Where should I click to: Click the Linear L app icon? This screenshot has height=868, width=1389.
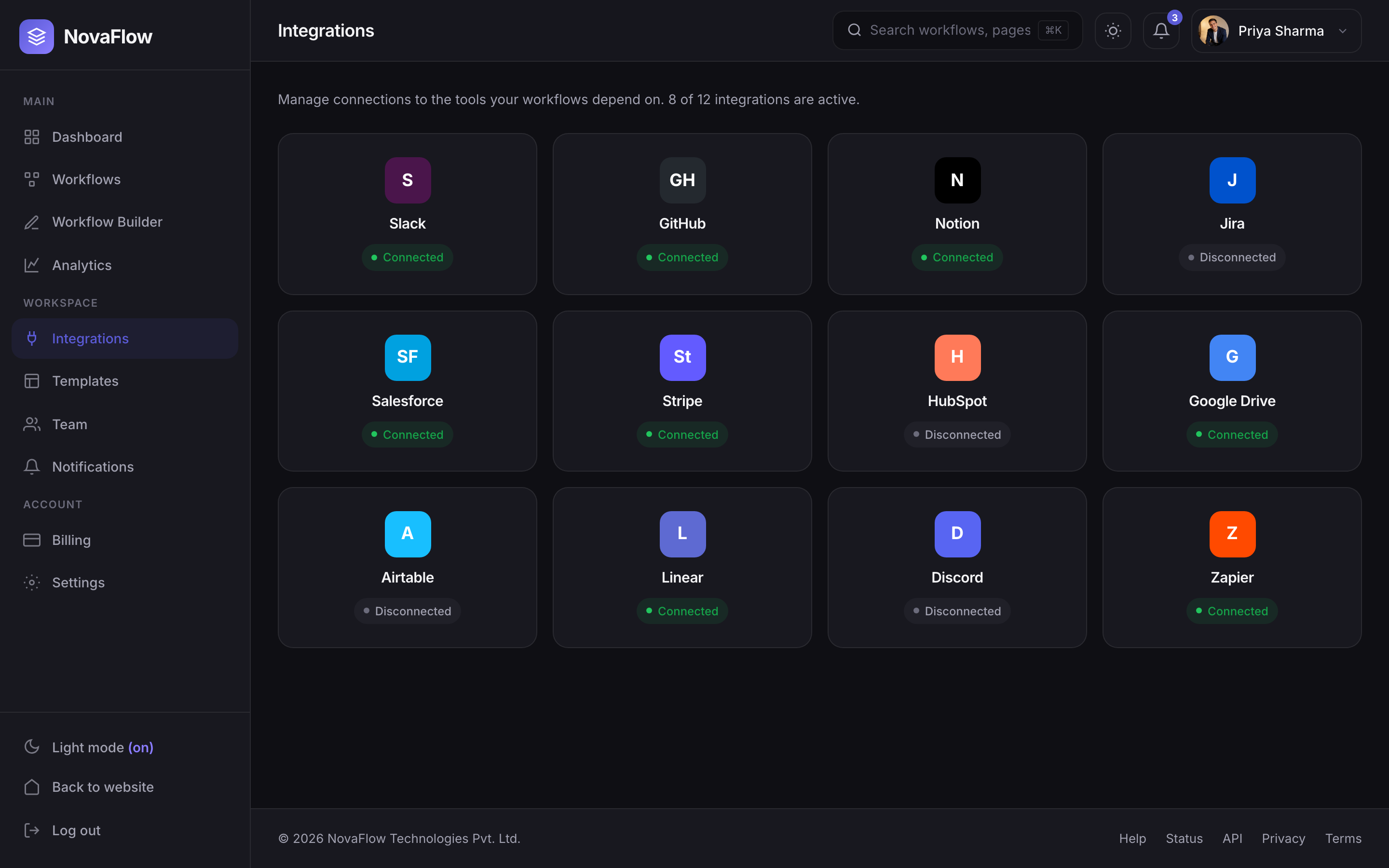point(682,534)
